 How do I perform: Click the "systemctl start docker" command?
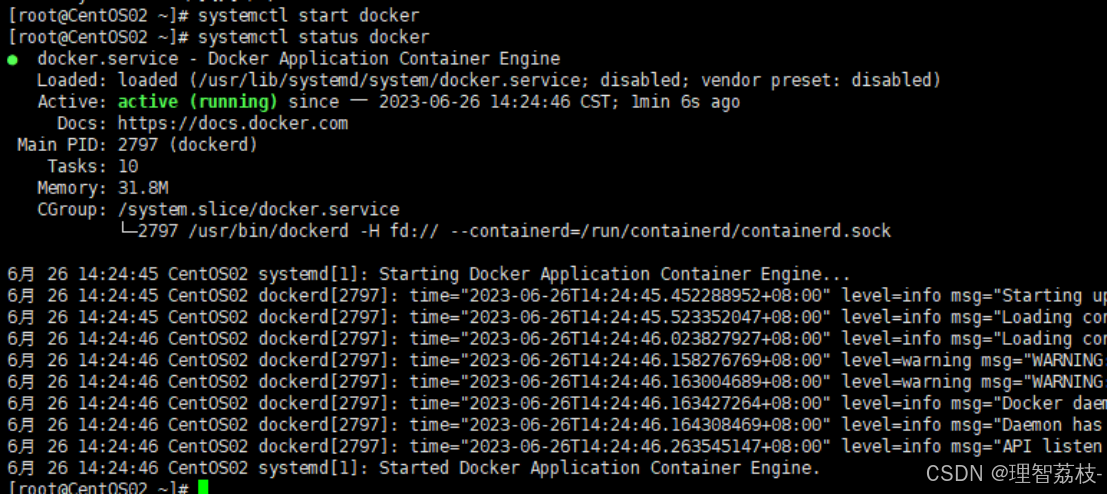[x=308, y=16]
